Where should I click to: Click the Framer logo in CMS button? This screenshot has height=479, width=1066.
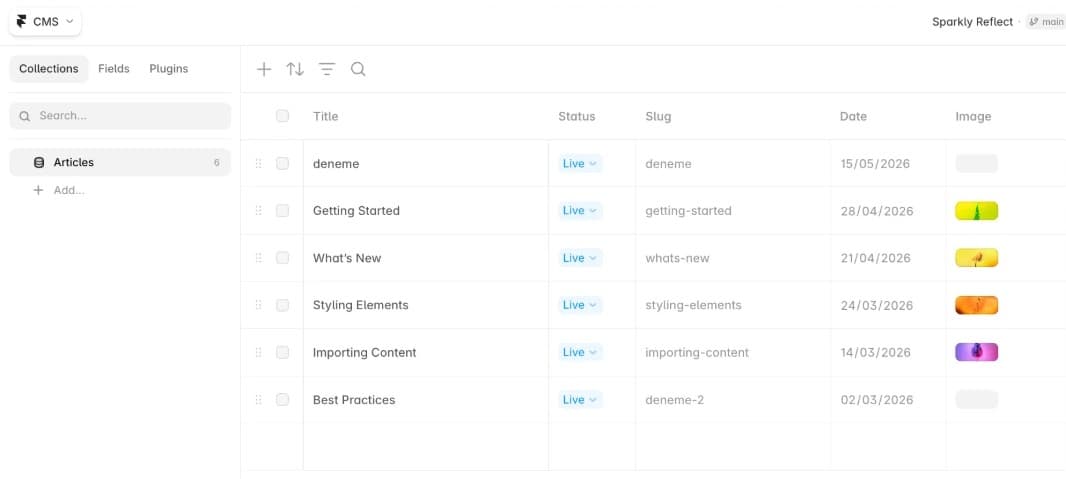pyautogui.click(x=22, y=22)
